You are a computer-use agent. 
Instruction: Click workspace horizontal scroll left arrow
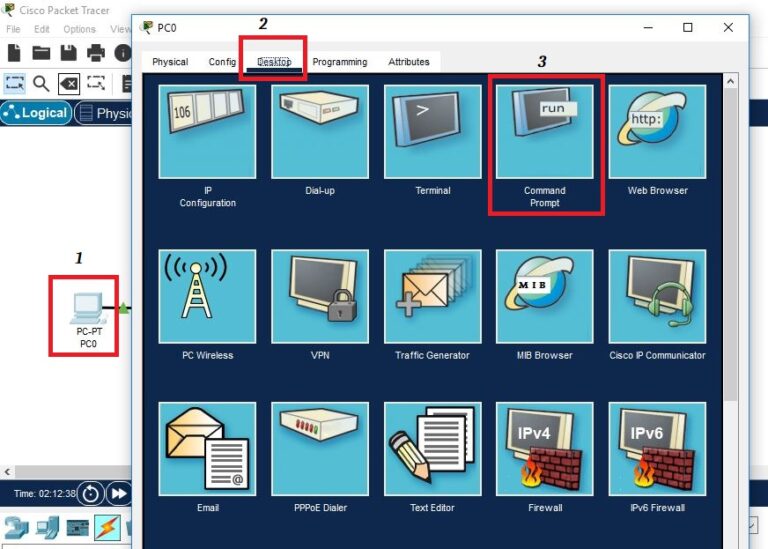point(7,472)
